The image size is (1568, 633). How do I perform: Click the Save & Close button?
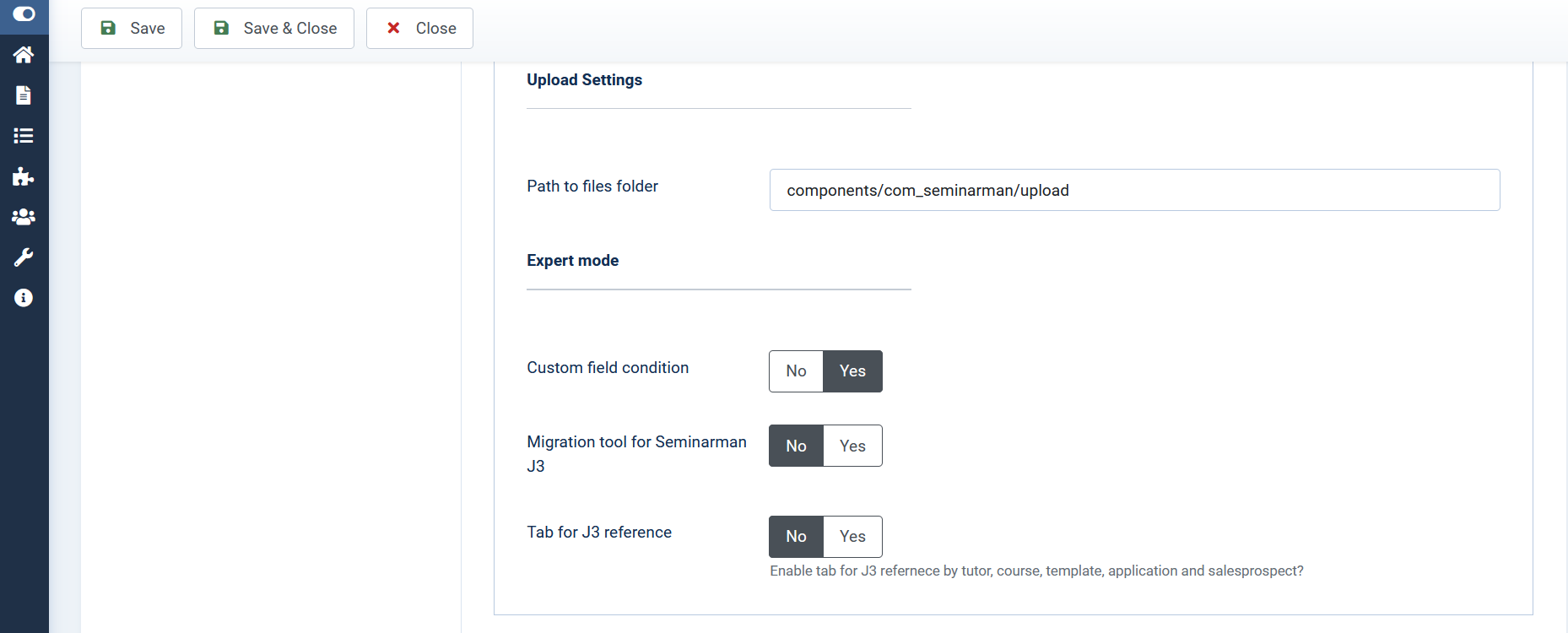pos(274,29)
